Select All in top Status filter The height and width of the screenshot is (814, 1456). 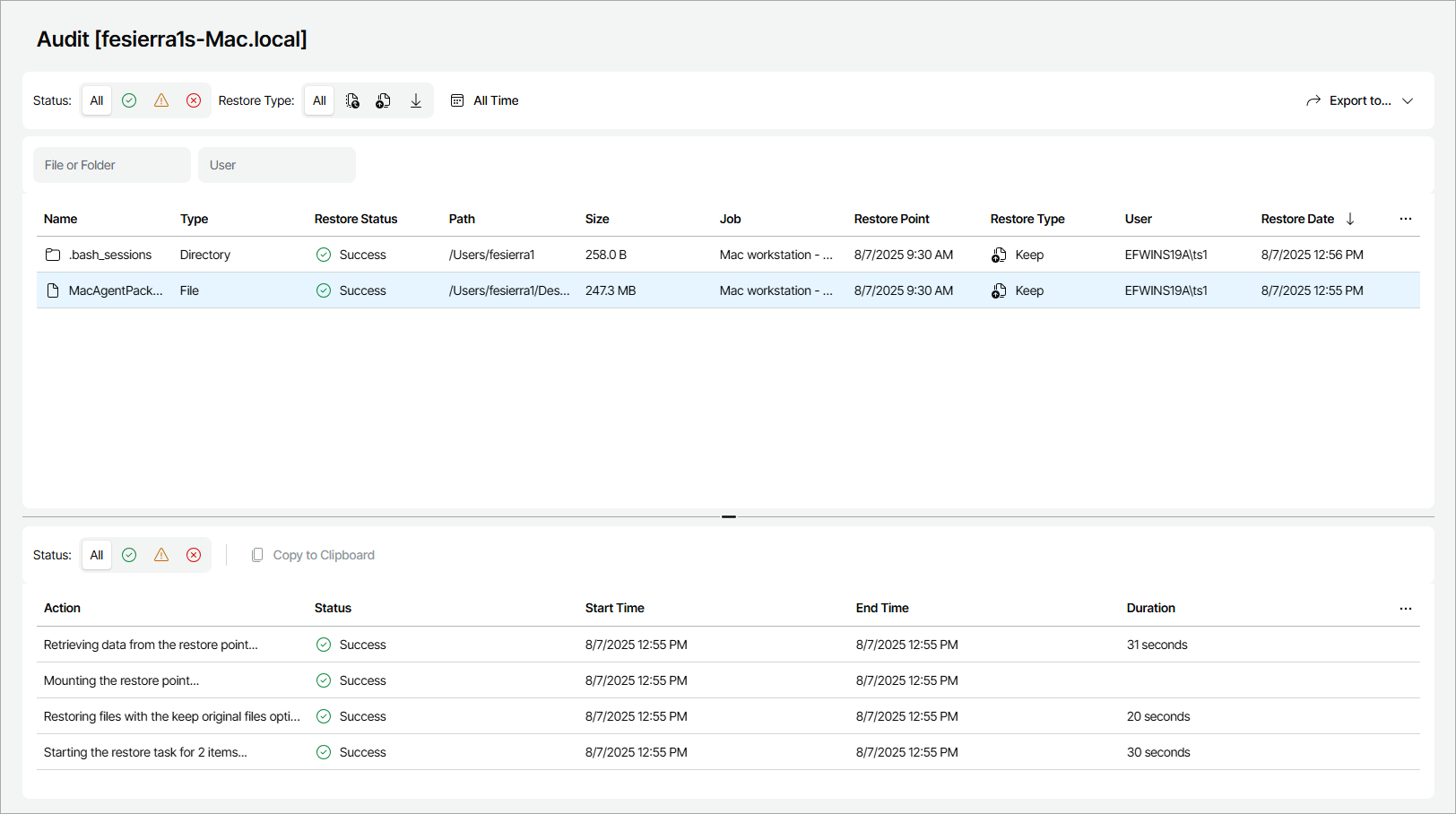click(97, 100)
